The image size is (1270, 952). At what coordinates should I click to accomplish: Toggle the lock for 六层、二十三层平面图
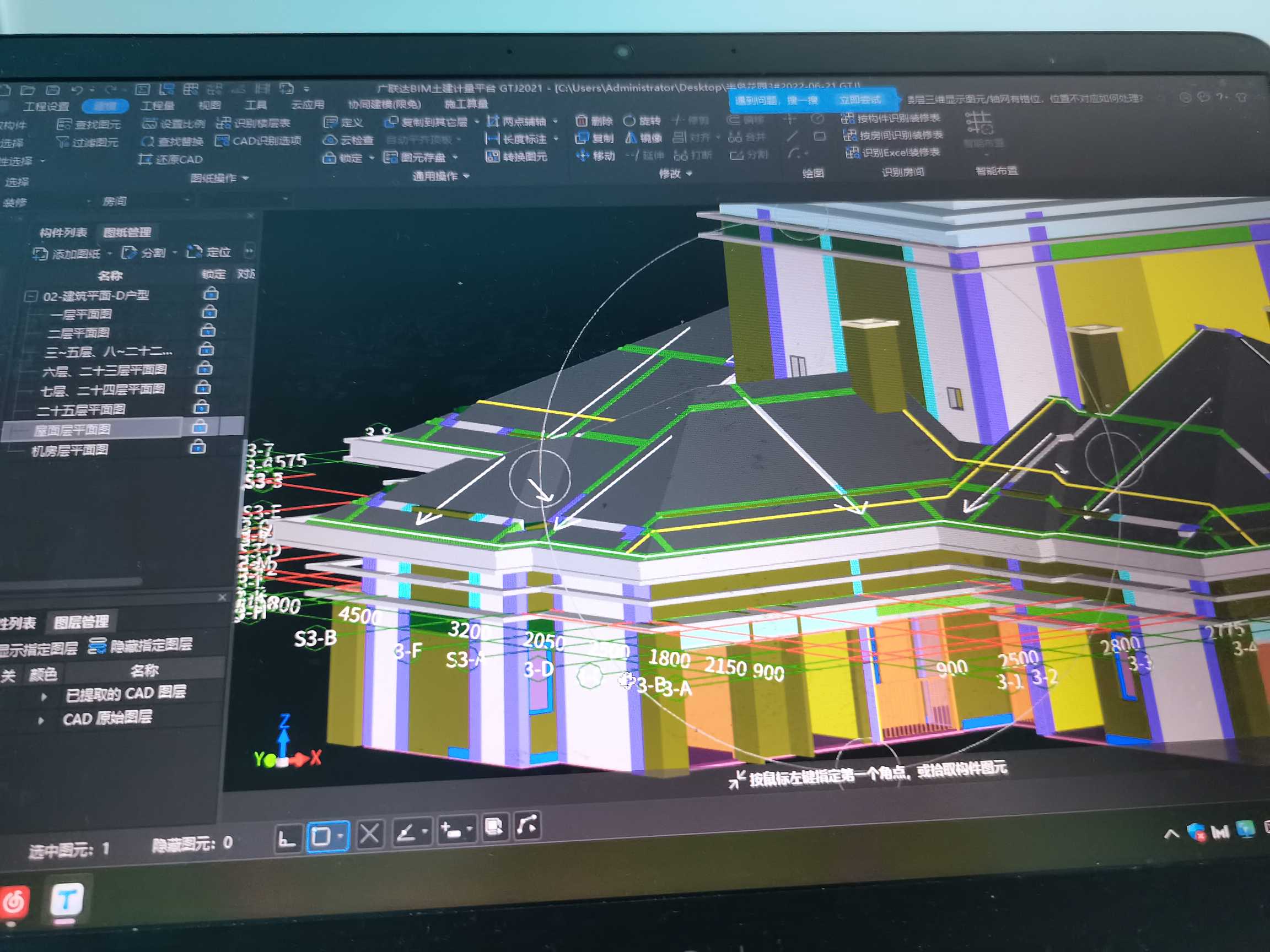tap(205, 368)
